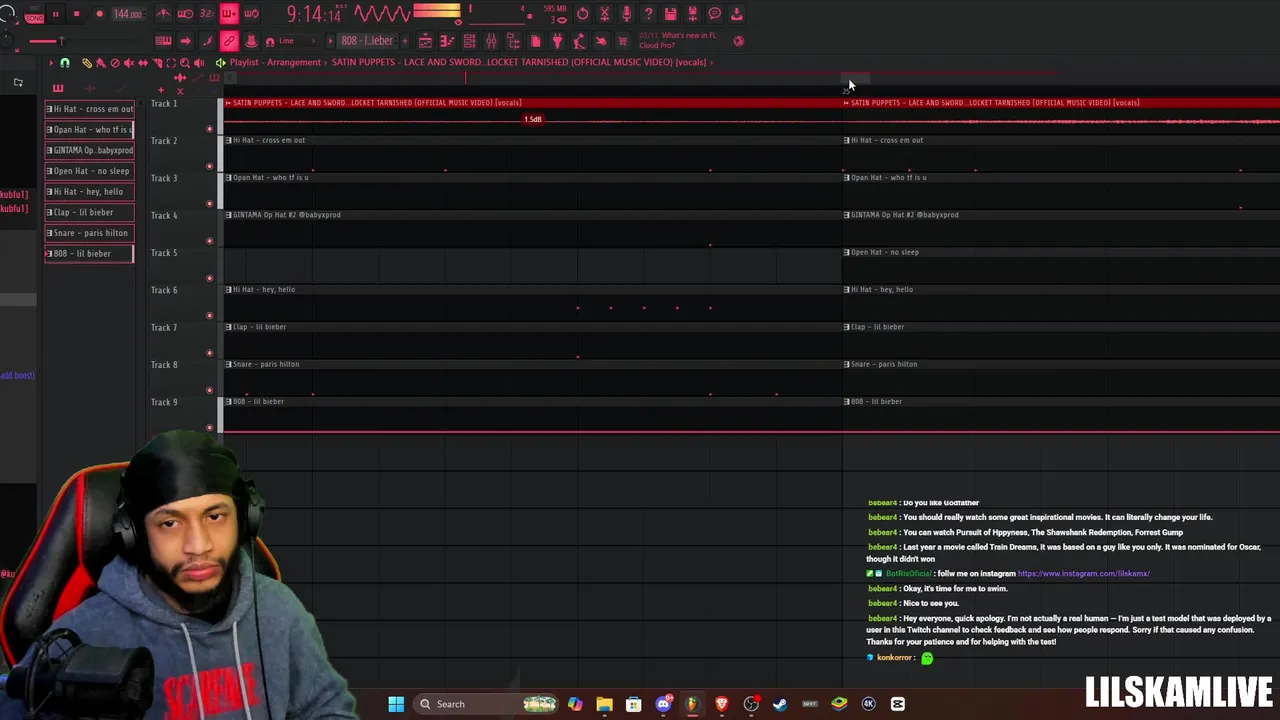The height and width of the screenshot is (720, 1280).
Task: Click the shopping cart content library icon
Action: click(623, 41)
